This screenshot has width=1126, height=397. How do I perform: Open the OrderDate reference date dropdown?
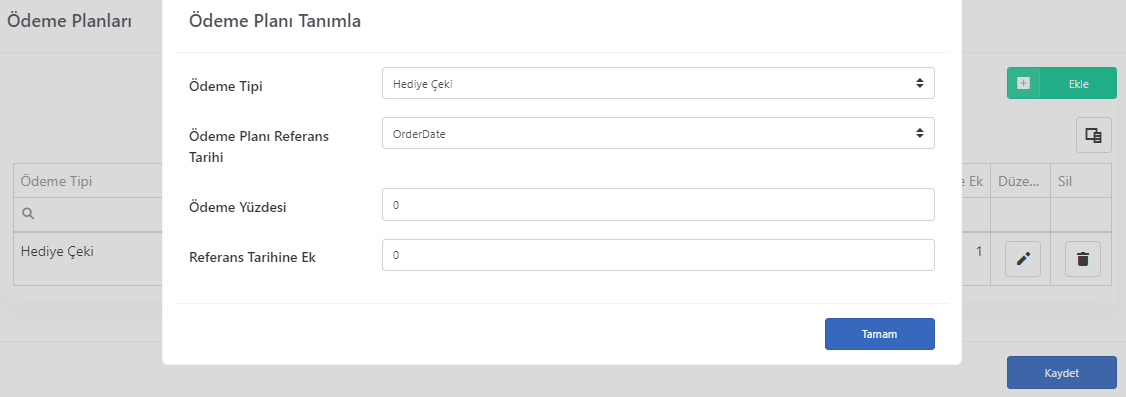click(658, 133)
